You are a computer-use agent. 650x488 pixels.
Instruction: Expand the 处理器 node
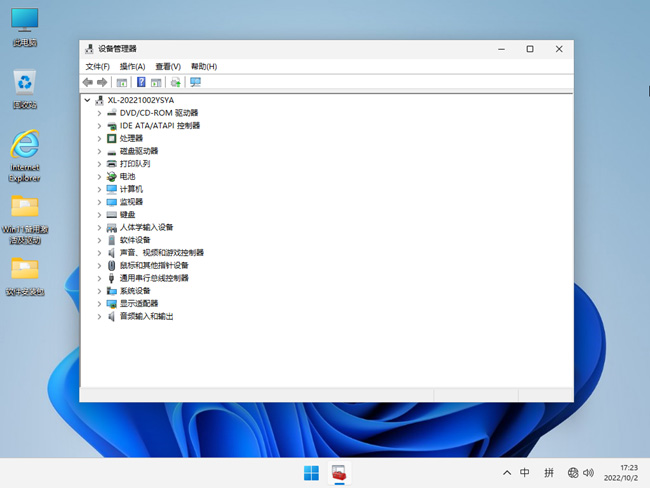click(x=99, y=138)
